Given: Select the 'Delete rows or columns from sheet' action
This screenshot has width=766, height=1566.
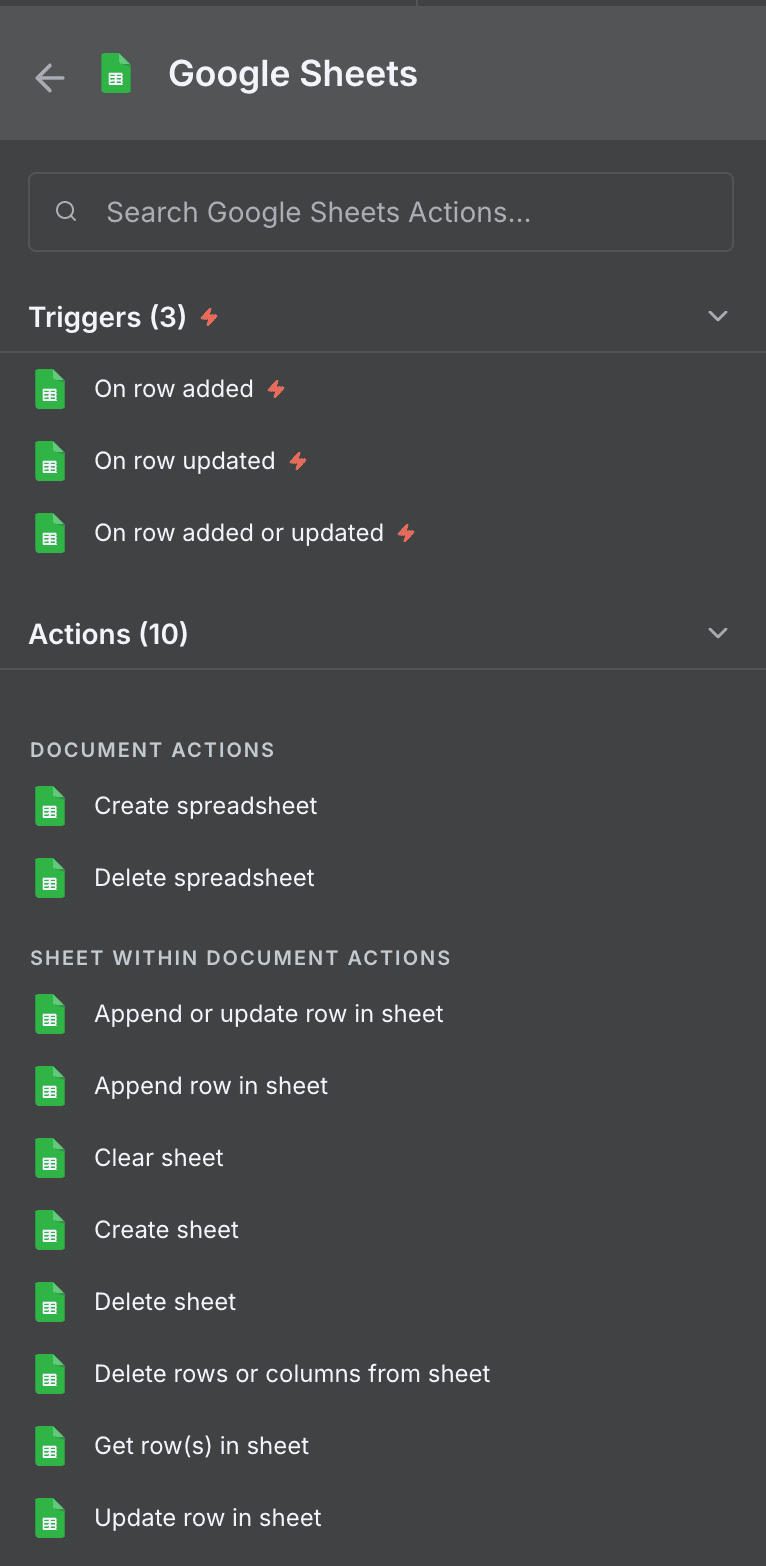Looking at the screenshot, I should pyautogui.click(x=292, y=1374).
